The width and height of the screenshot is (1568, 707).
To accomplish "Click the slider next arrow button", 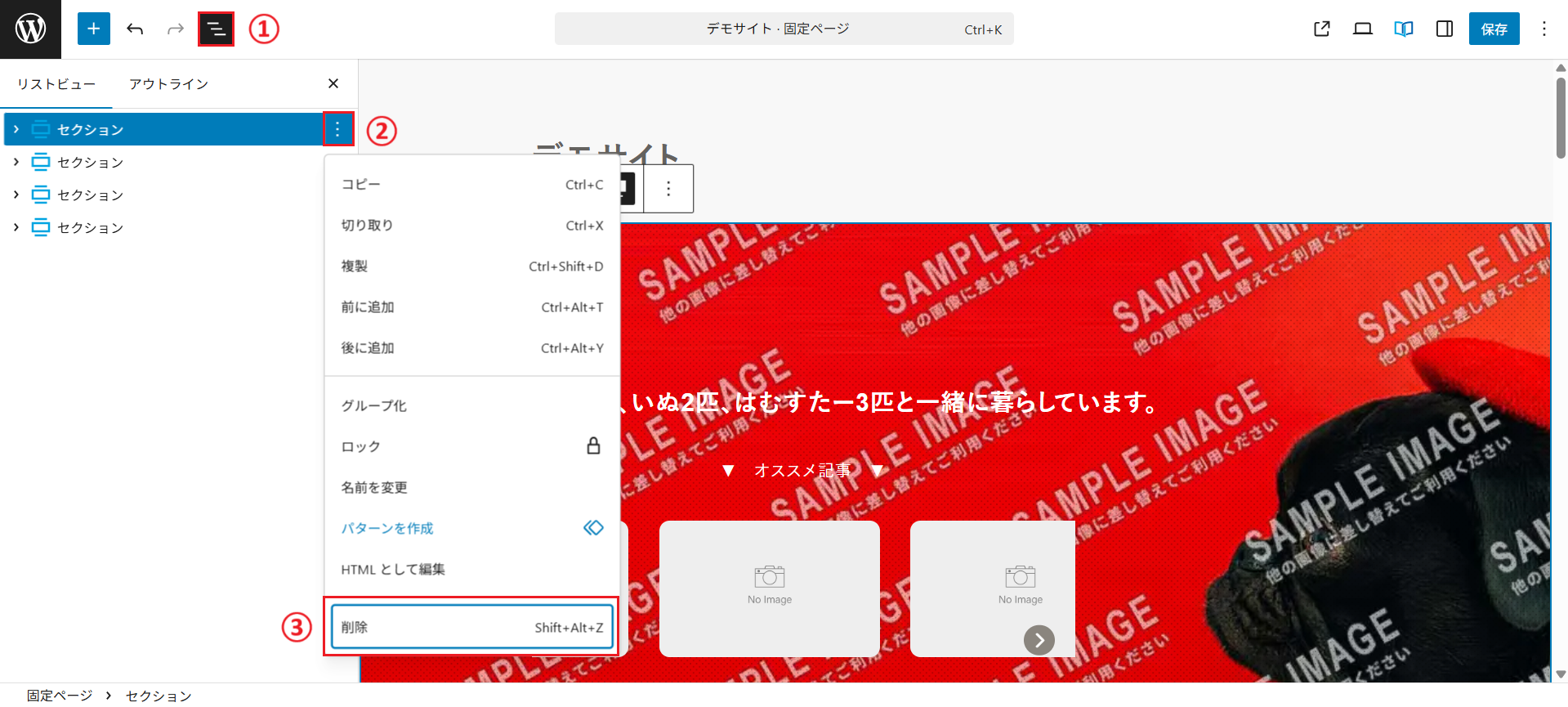I will tap(1039, 640).
